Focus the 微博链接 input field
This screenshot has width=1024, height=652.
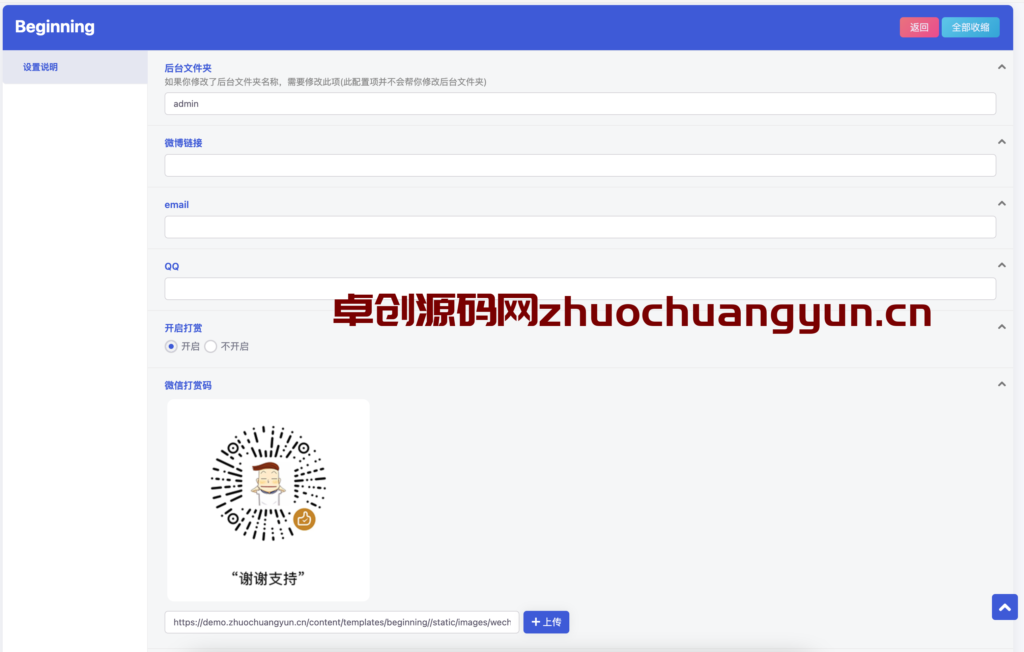pyautogui.click(x=580, y=165)
